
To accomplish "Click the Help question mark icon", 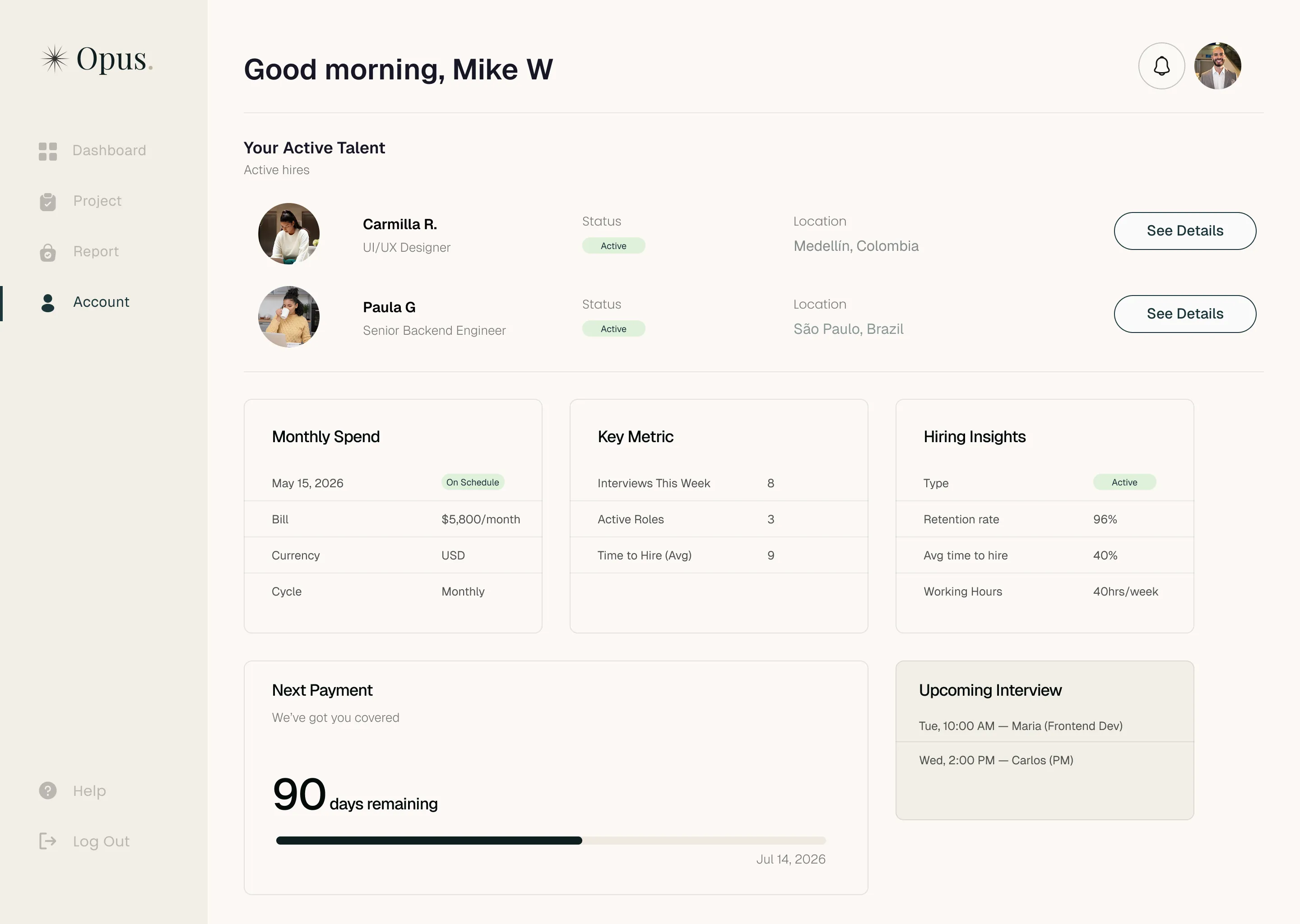I will [x=48, y=791].
